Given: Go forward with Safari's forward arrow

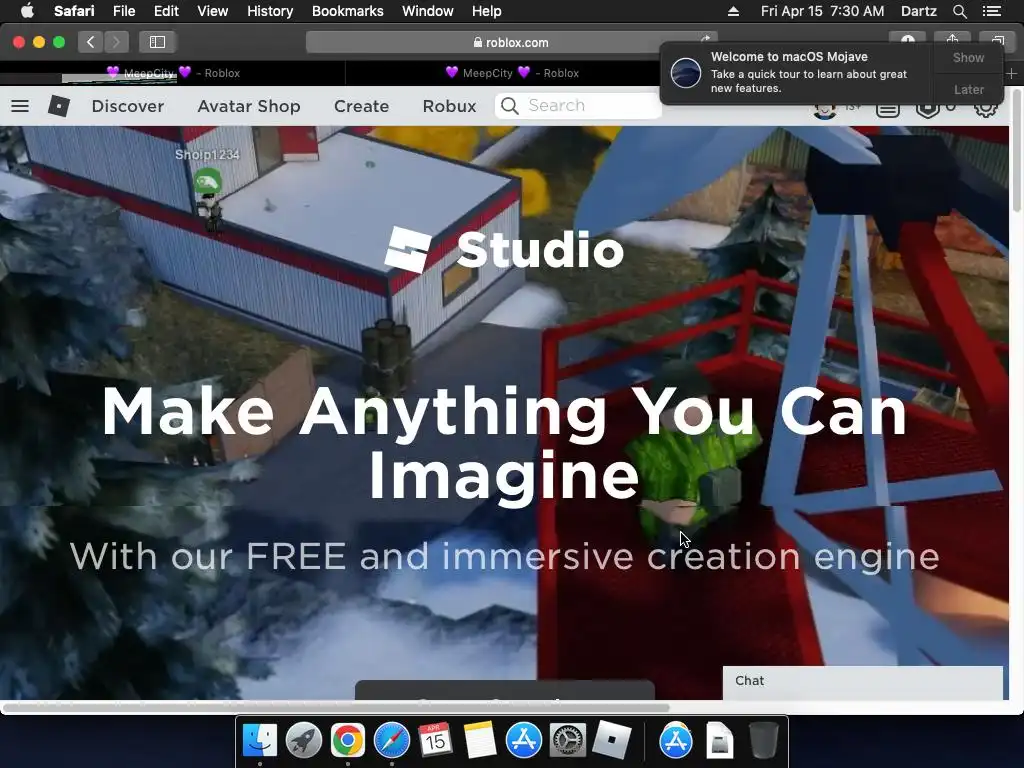Looking at the screenshot, I should pyautogui.click(x=116, y=42).
